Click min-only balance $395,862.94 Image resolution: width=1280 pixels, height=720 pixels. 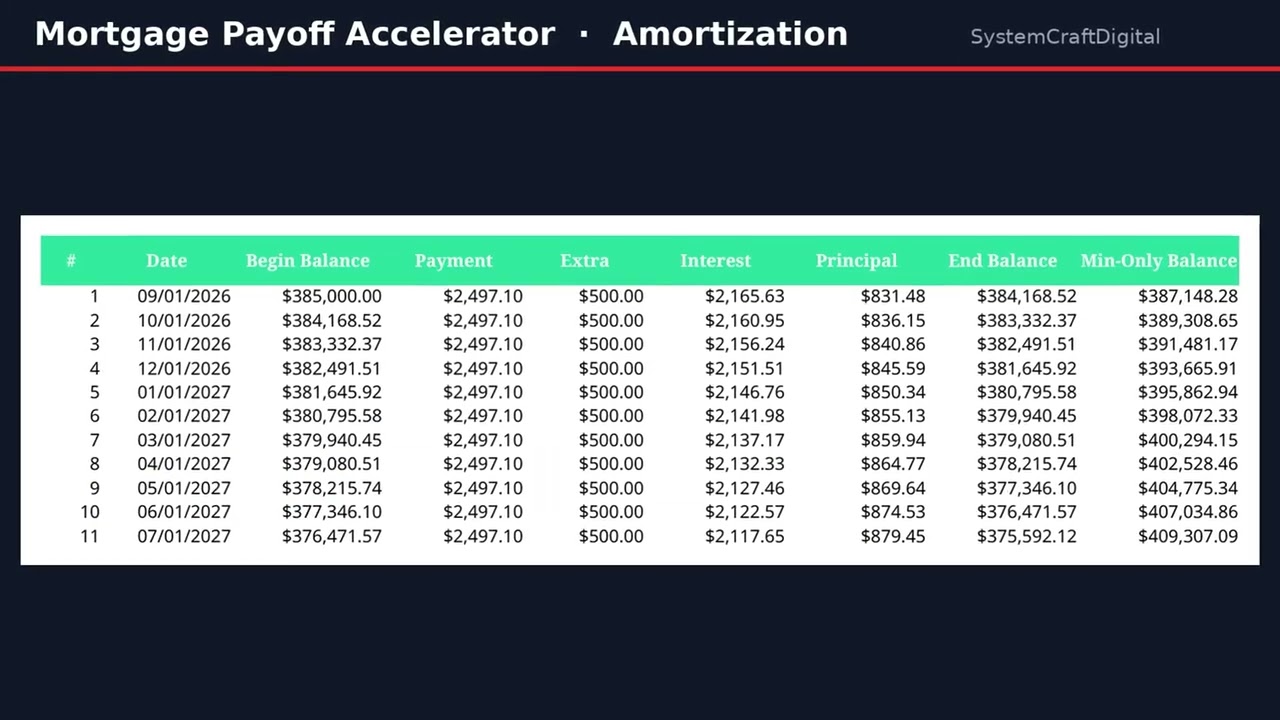[x=1188, y=392]
